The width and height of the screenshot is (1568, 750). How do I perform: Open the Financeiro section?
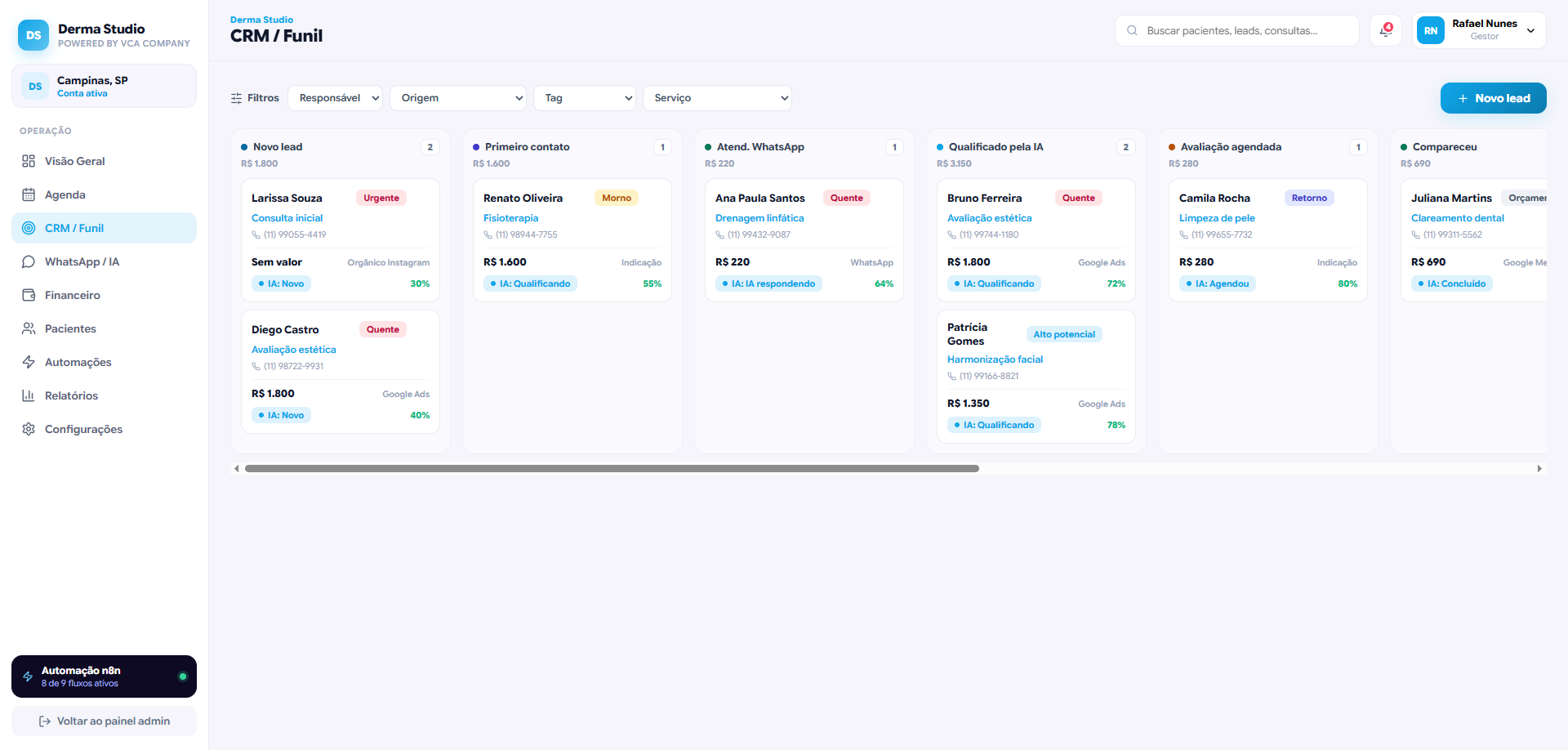tap(104, 295)
